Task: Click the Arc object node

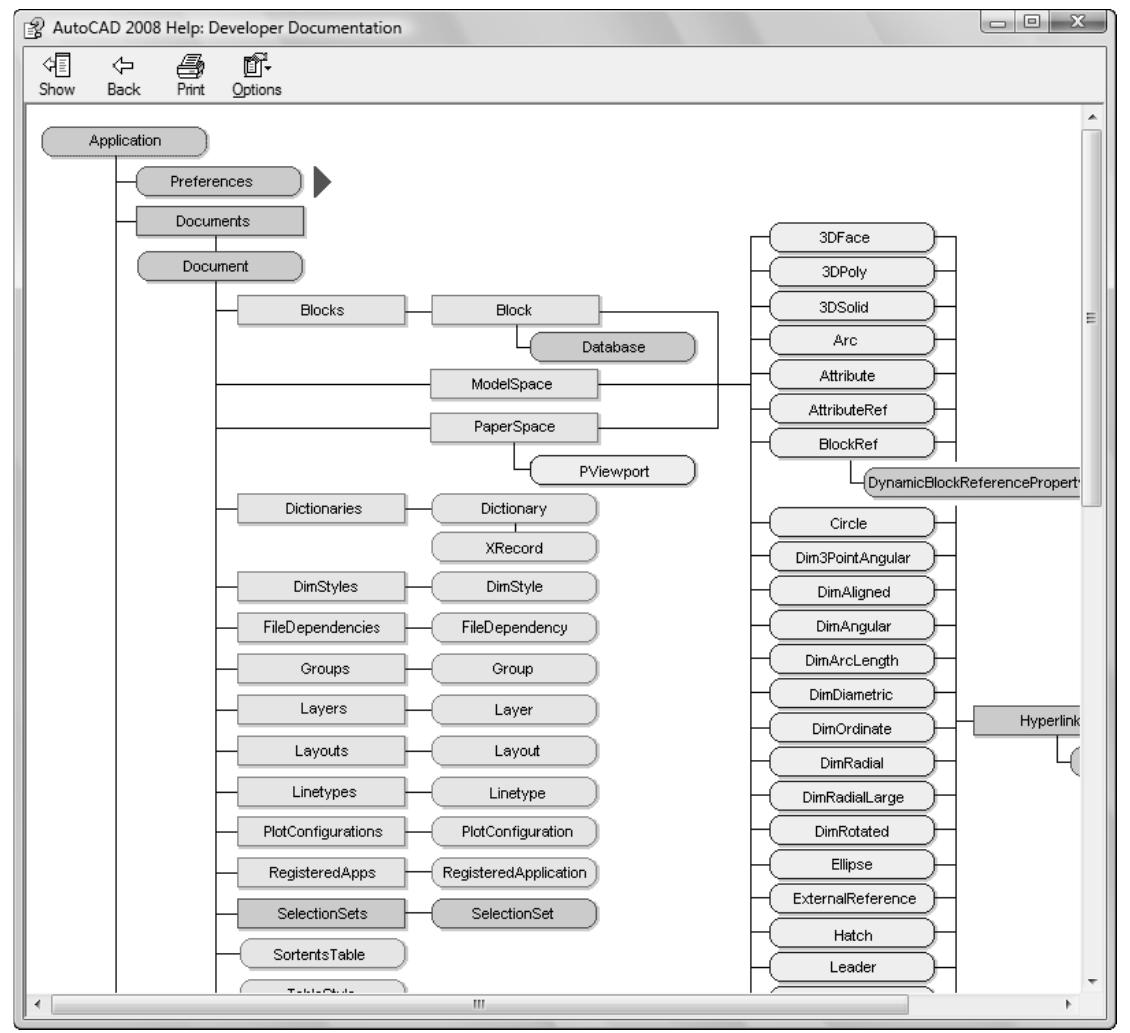Action: point(851,340)
